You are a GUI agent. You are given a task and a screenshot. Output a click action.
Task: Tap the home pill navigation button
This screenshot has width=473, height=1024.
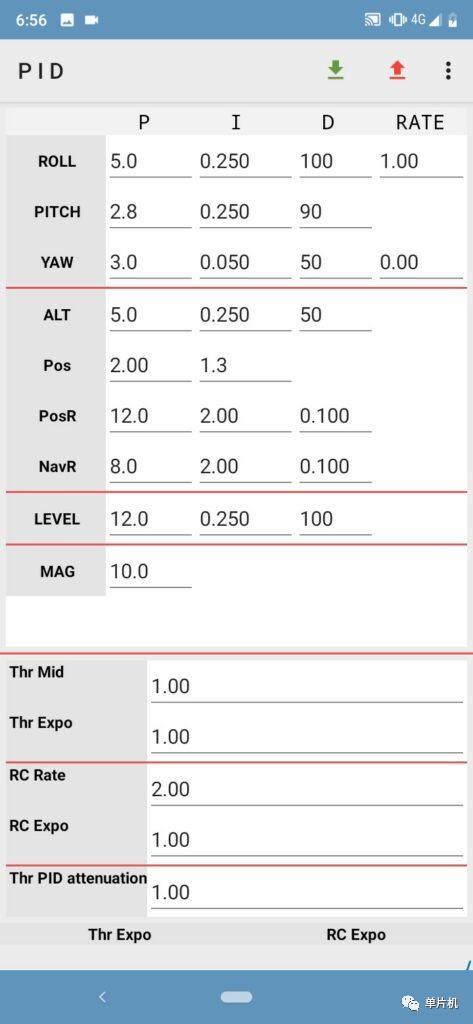(x=236, y=997)
